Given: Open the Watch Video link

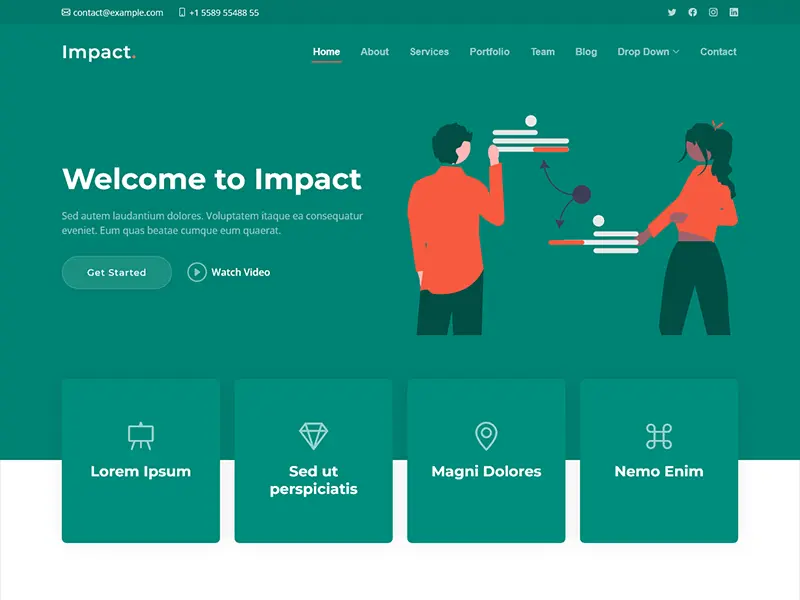Looking at the screenshot, I should tap(229, 272).
